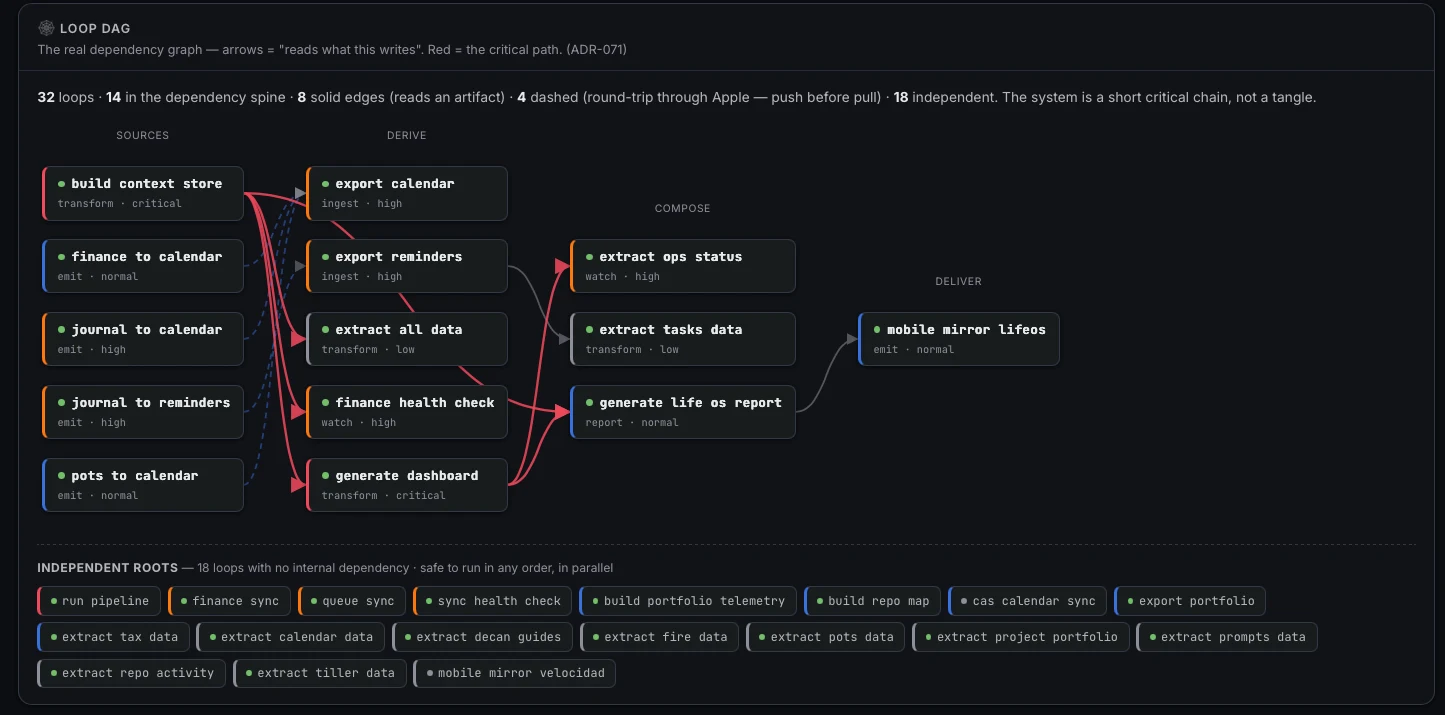Click the LOOP DAG title text
The image size is (1445, 715).
click(x=95, y=28)
